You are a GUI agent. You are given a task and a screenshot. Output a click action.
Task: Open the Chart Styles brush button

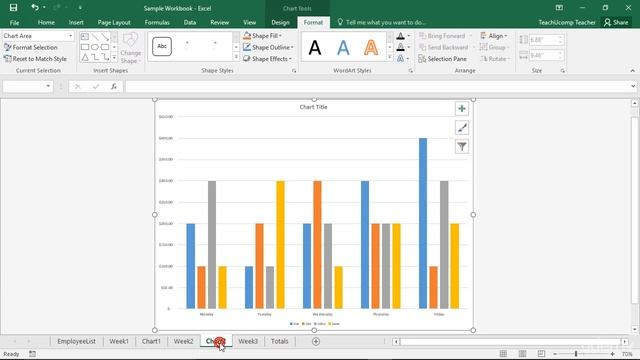pos(462,128)
